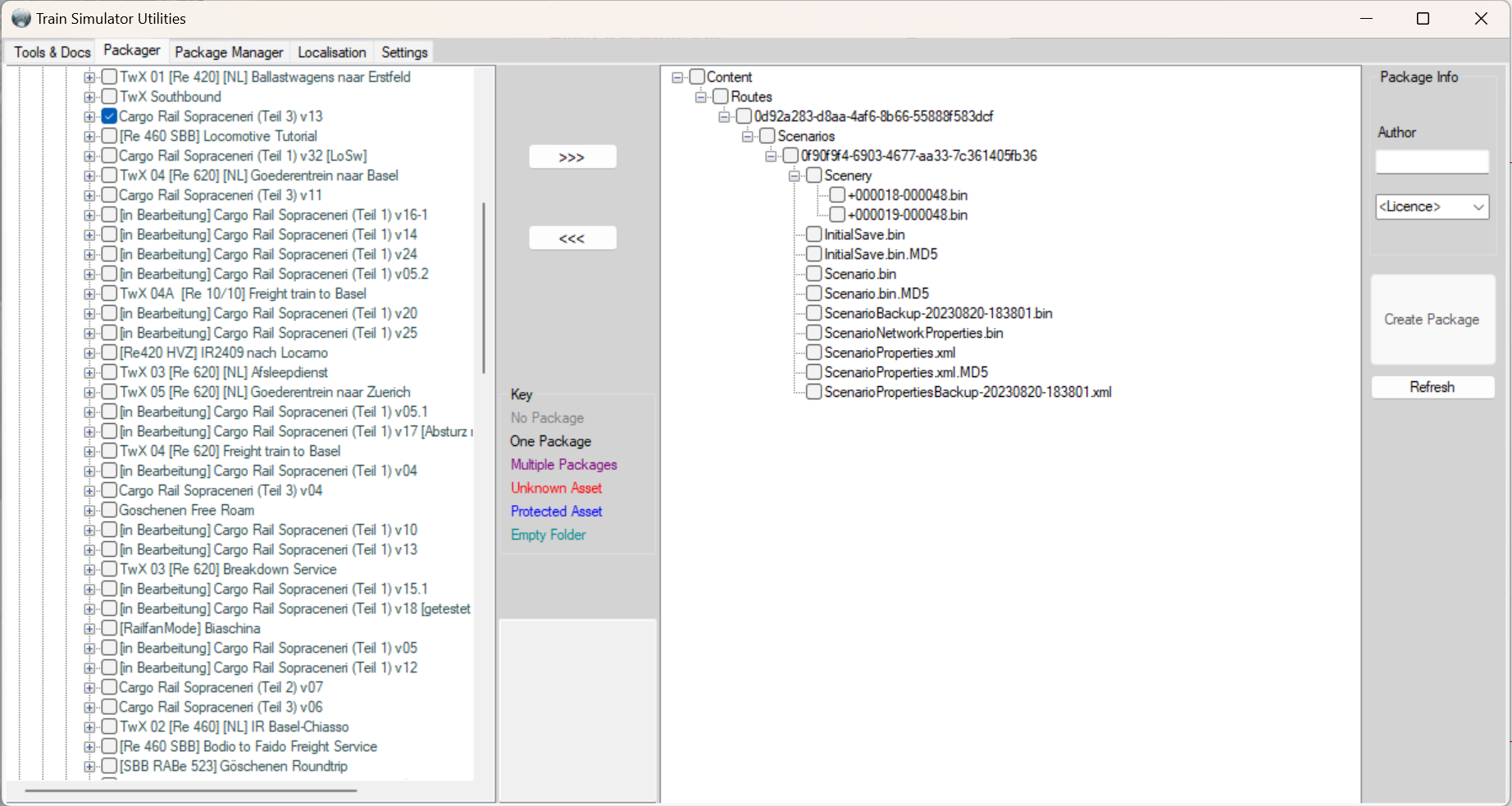This screenshot has width=1512, height=806.
Task: Click the Multiple Packages key label
Action: pos(564,465)
